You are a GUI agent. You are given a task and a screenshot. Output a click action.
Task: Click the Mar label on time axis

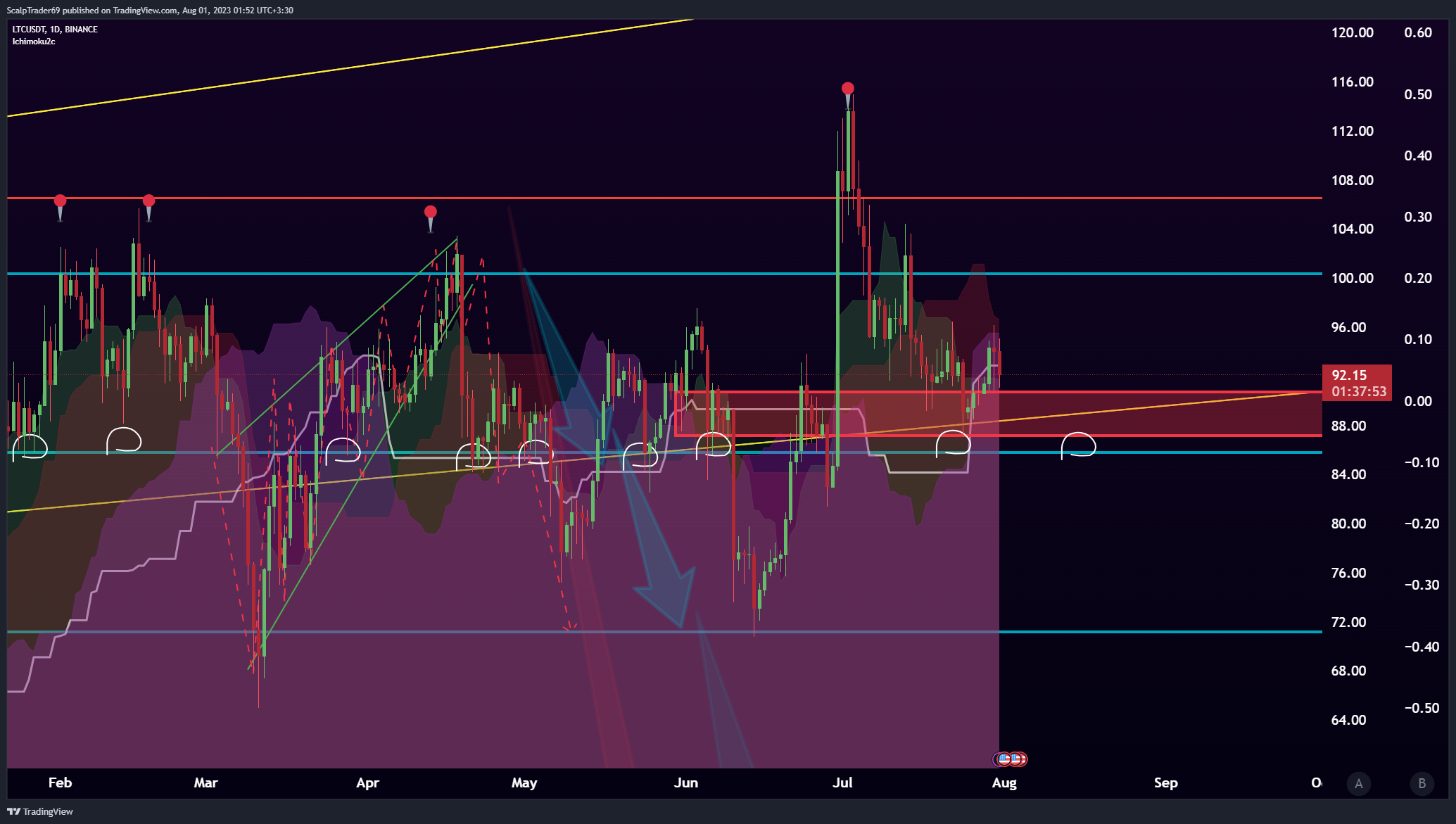(205, 782)
